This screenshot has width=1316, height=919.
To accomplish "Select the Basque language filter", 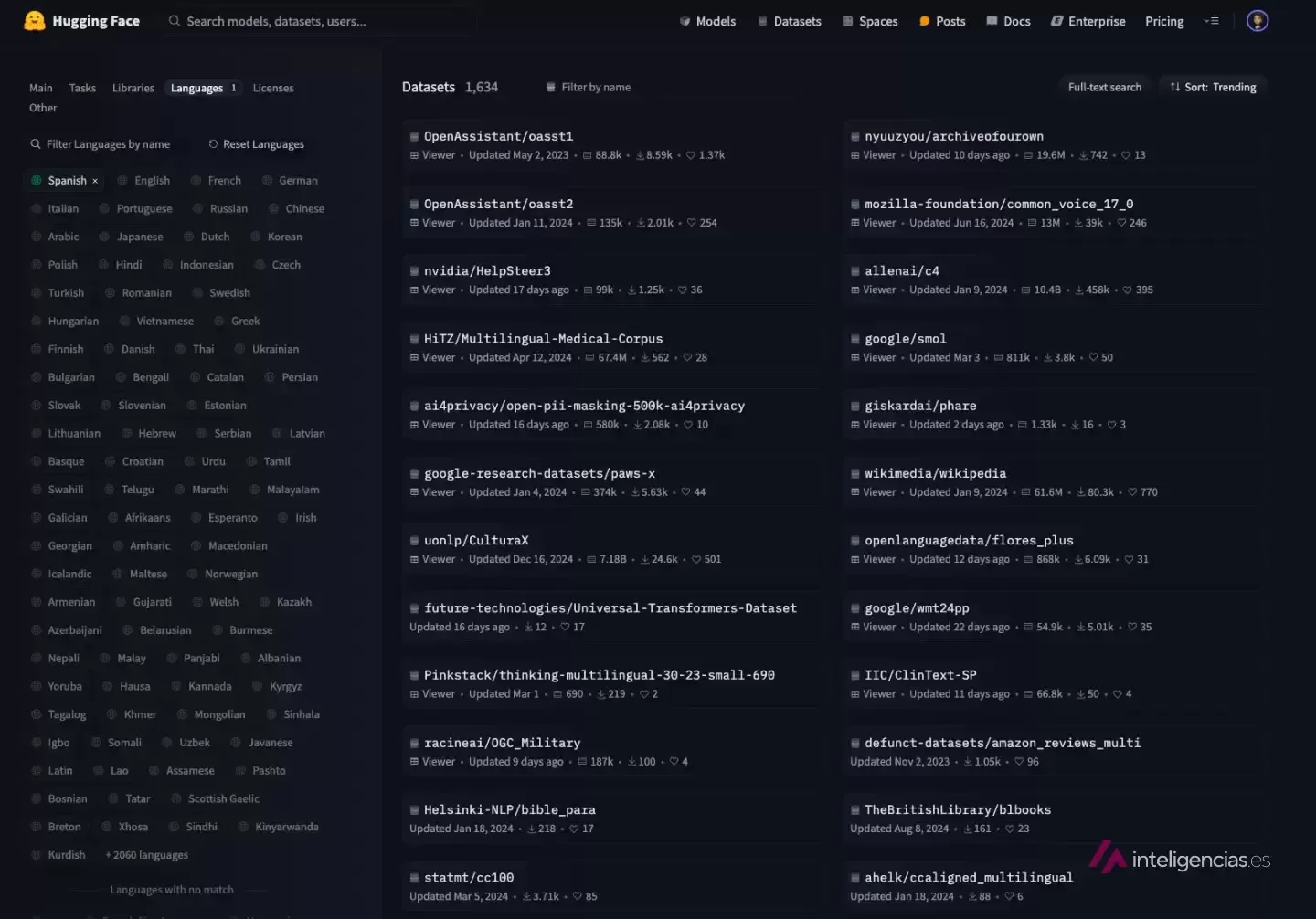I will click(58, 462).
